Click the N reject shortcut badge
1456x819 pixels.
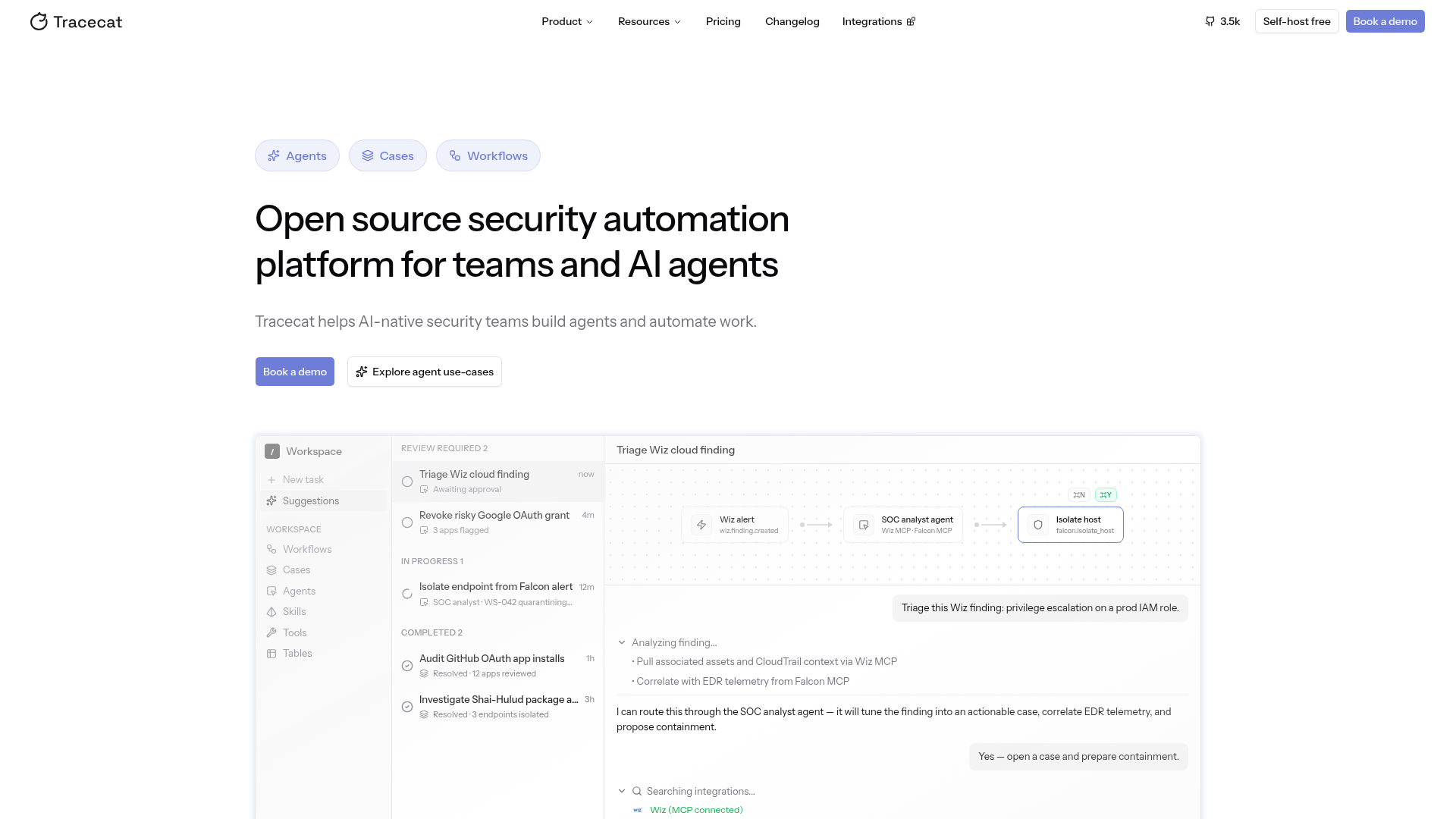pos(1079,495)
